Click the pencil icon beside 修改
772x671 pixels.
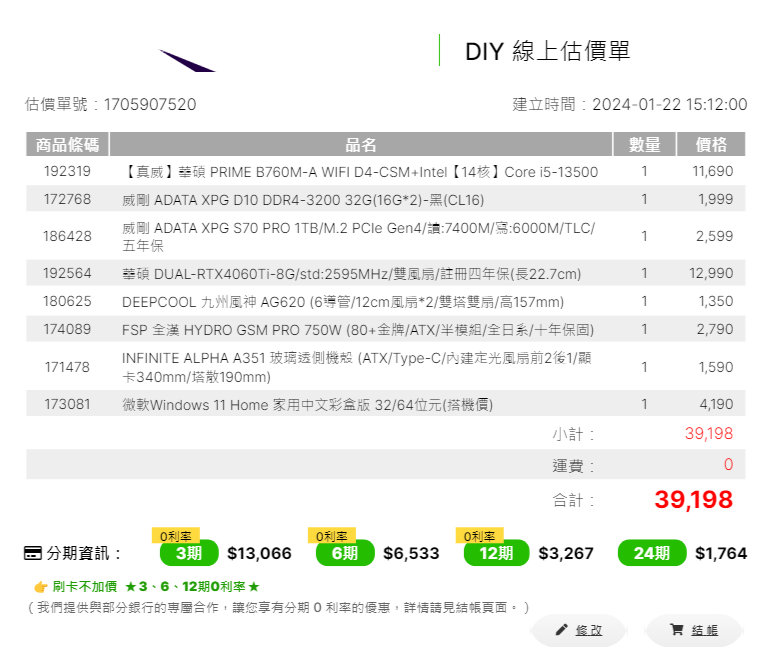(x=561, y=630)
